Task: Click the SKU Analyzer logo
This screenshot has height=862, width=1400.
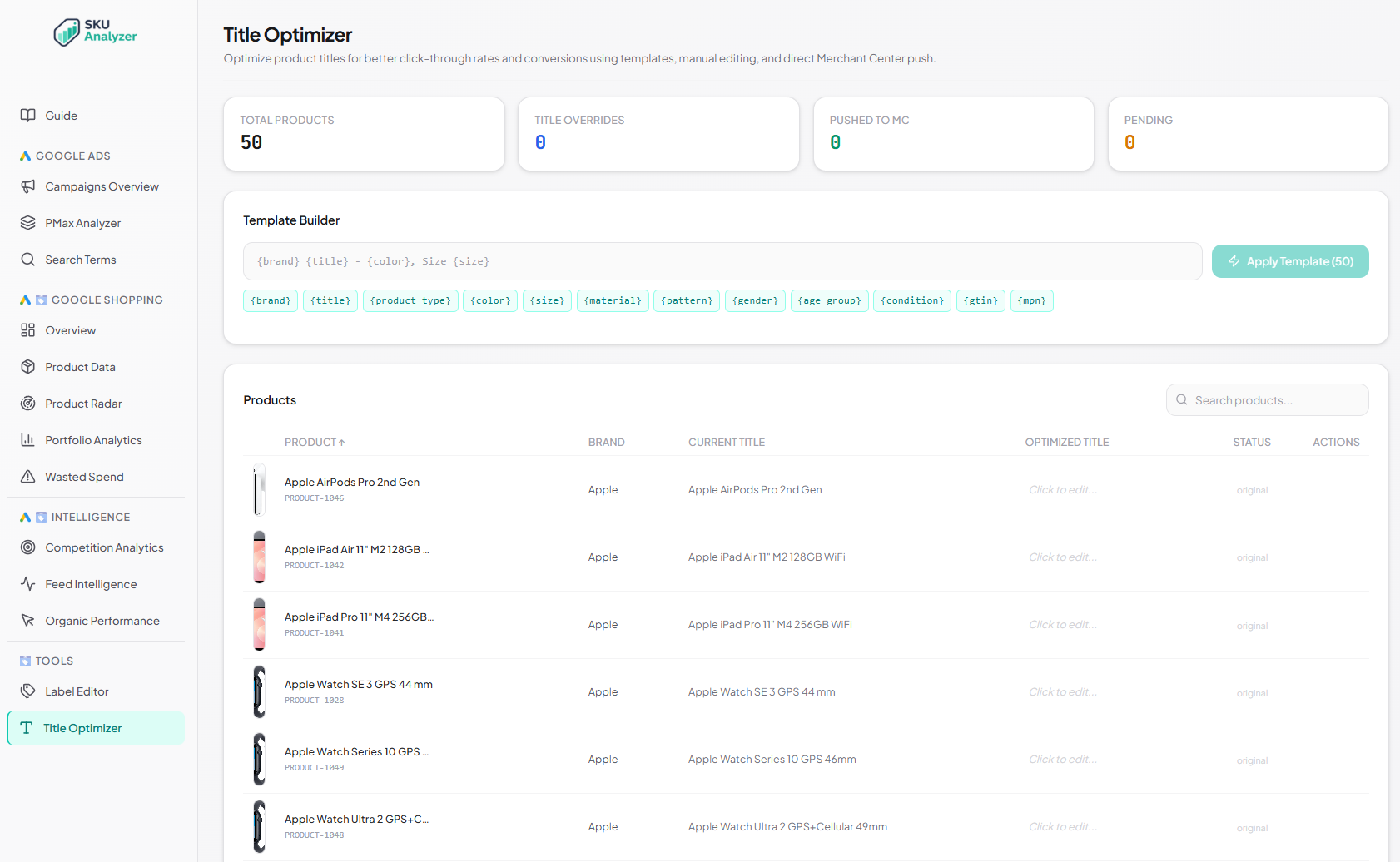Action: click(94, 32)
